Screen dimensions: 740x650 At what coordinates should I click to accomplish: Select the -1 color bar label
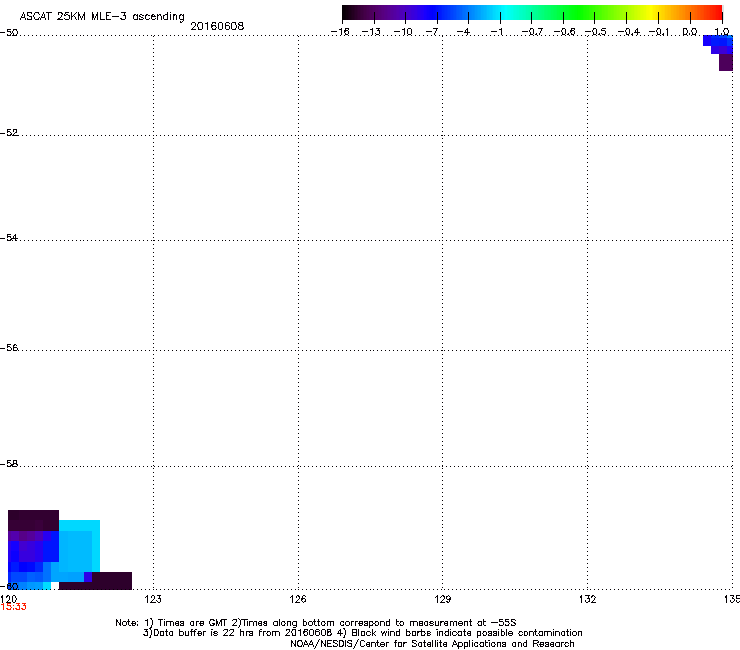497,32
